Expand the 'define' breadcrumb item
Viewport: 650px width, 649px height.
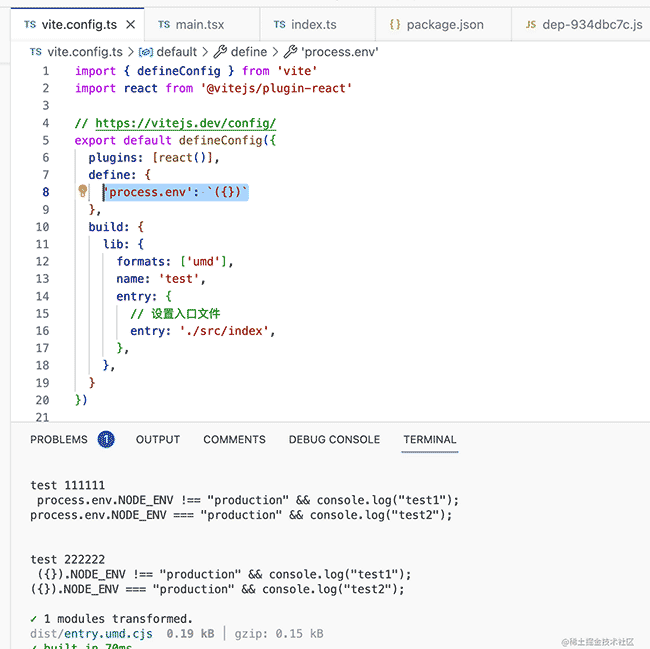pyautogui.click(x=249, y=51)
